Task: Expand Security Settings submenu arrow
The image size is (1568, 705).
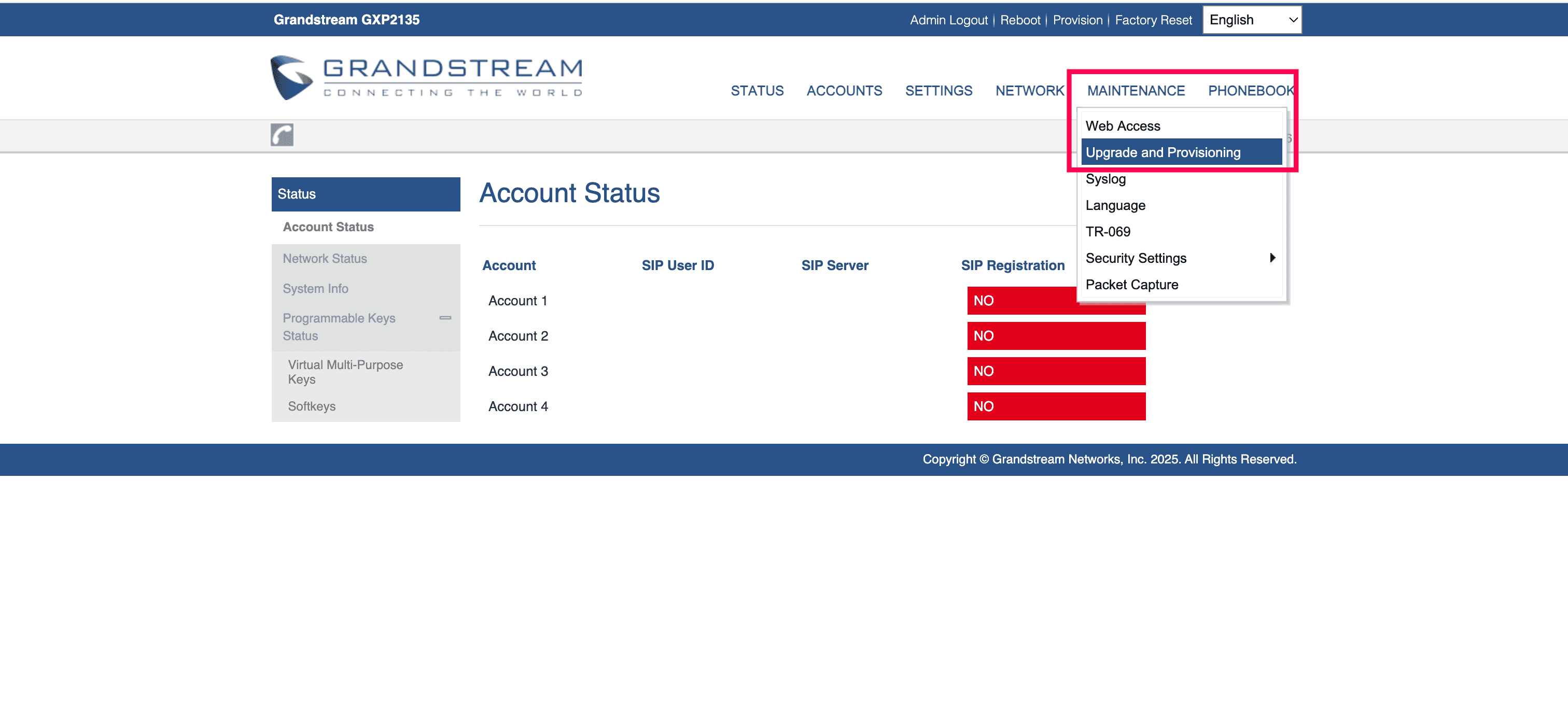Action: (x=1271, y=258)
